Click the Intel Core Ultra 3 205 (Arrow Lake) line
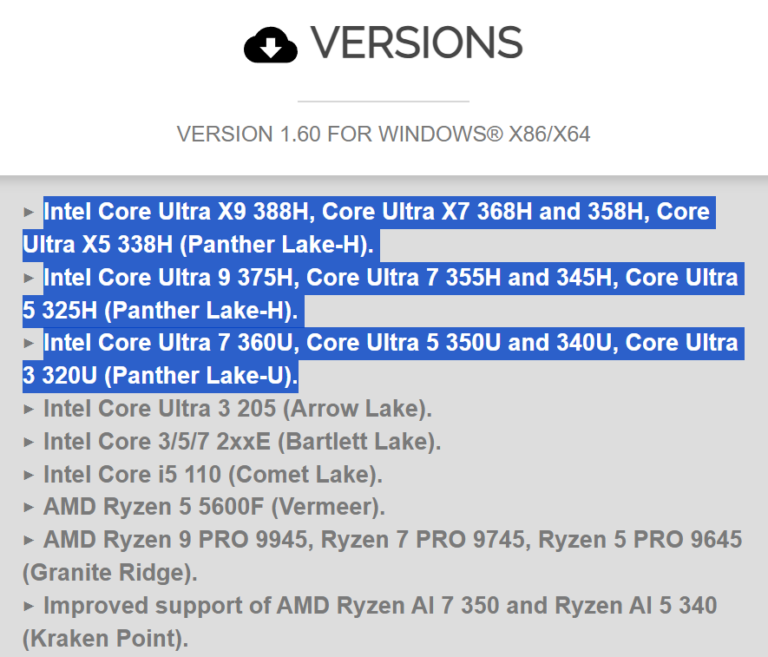768x657 pixels. click(237, 409)
